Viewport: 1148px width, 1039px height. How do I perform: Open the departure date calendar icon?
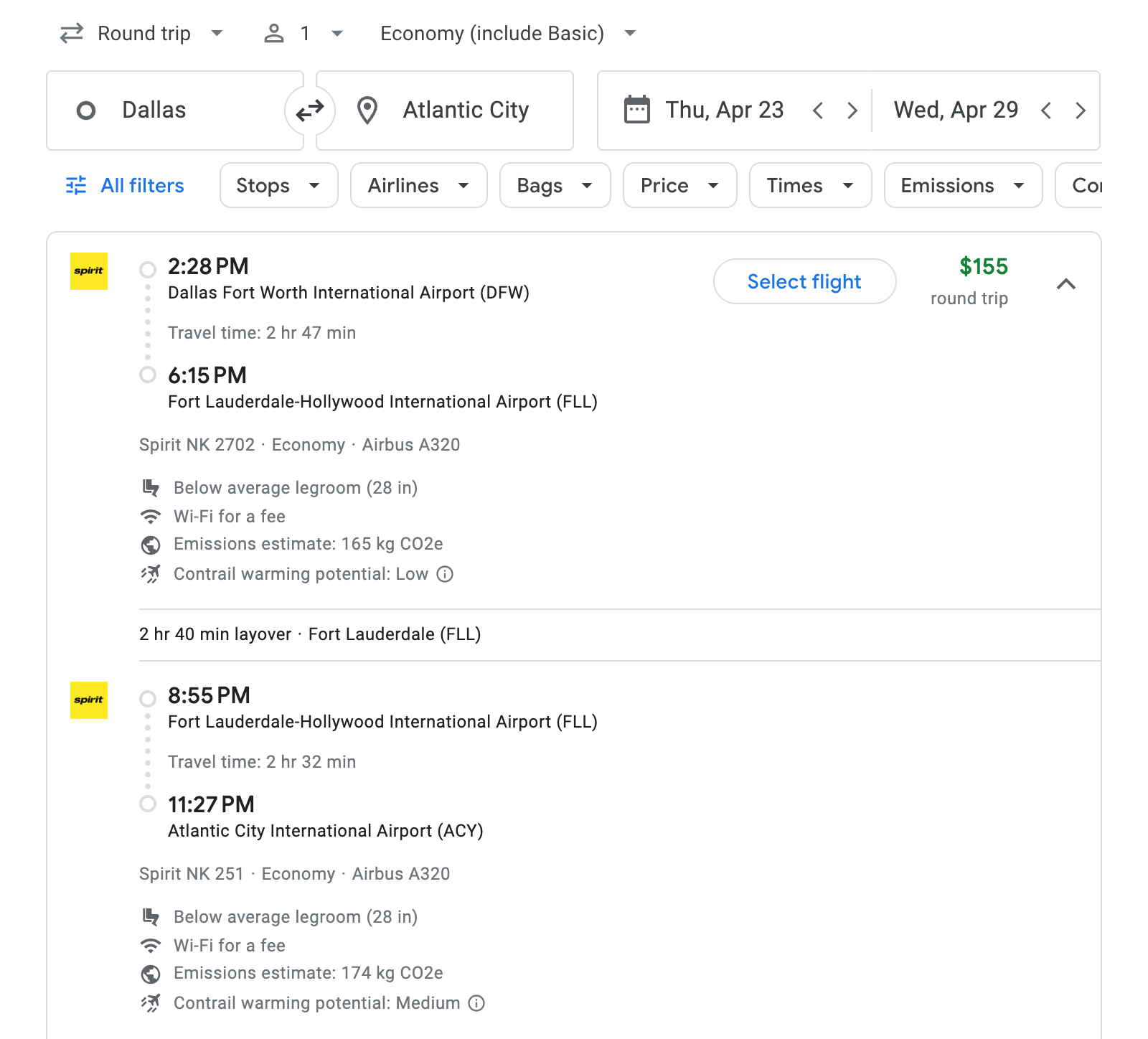pyautogui.click(x=634, y=110)
